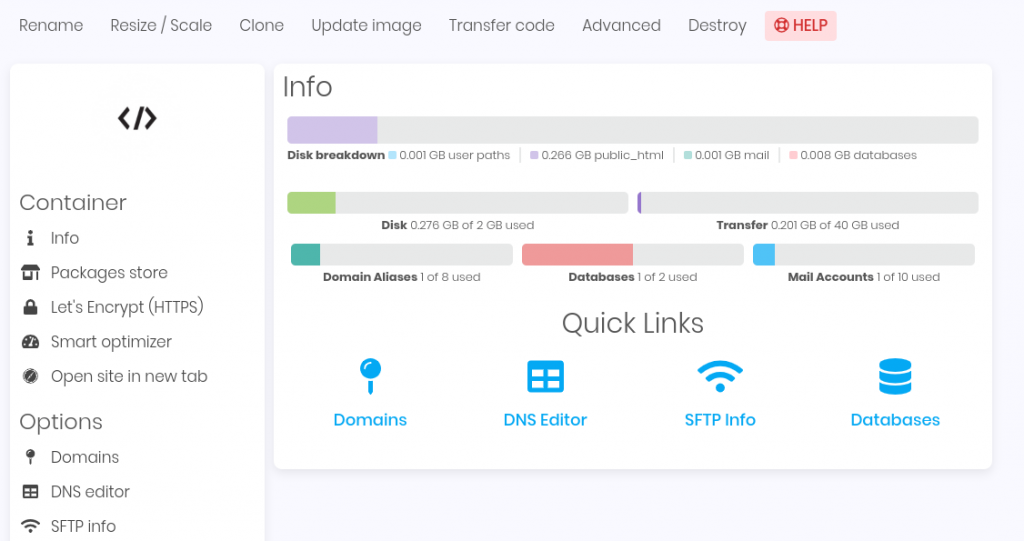
Task: Click the red HELP button
Action: pos(801,25)
